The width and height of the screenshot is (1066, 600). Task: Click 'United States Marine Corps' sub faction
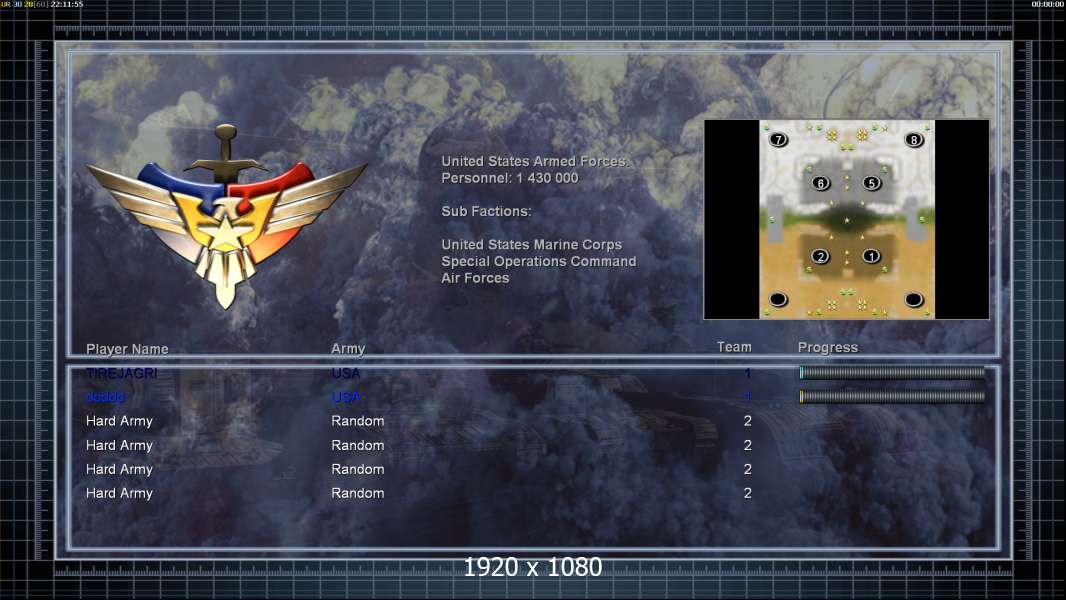coord(532,245)
